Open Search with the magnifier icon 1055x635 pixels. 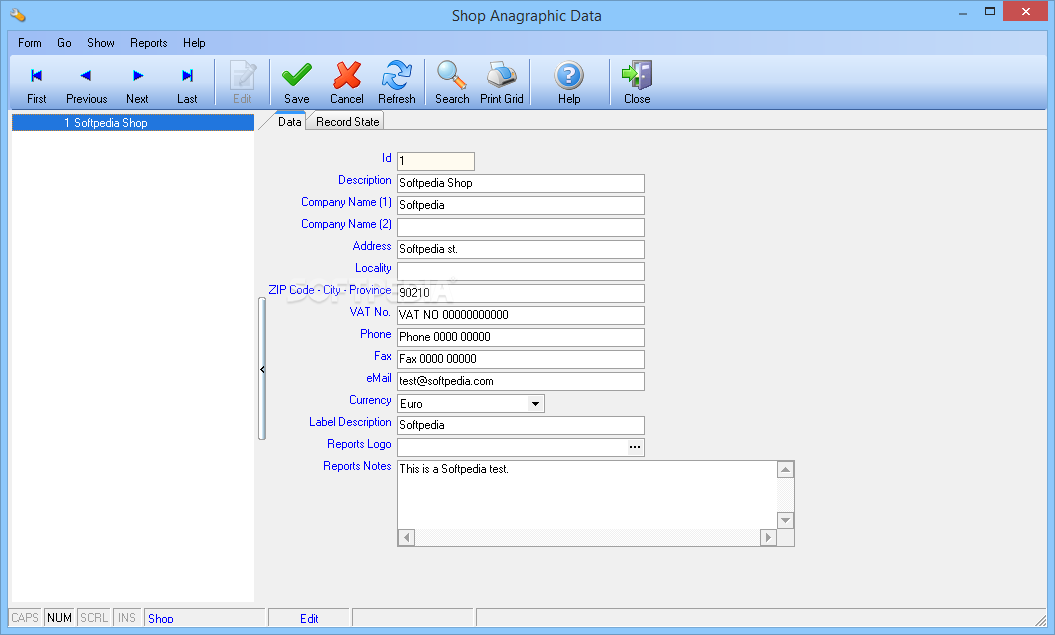click(452, 83)
